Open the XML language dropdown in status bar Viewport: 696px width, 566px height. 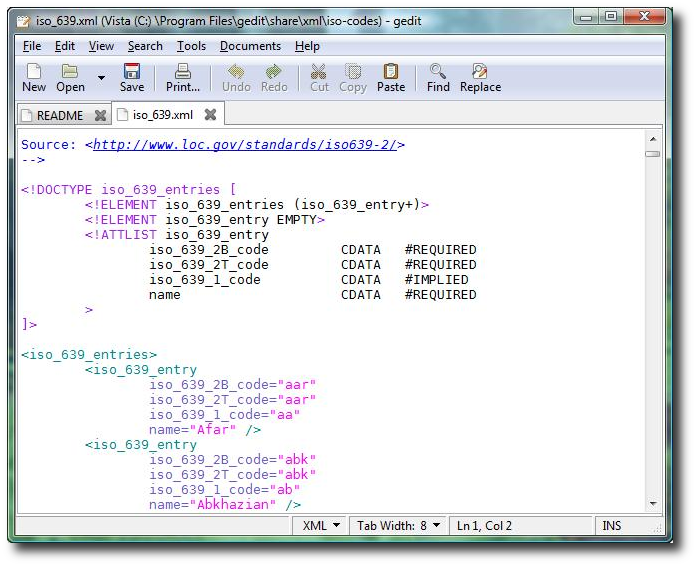[x=321, y=526]
